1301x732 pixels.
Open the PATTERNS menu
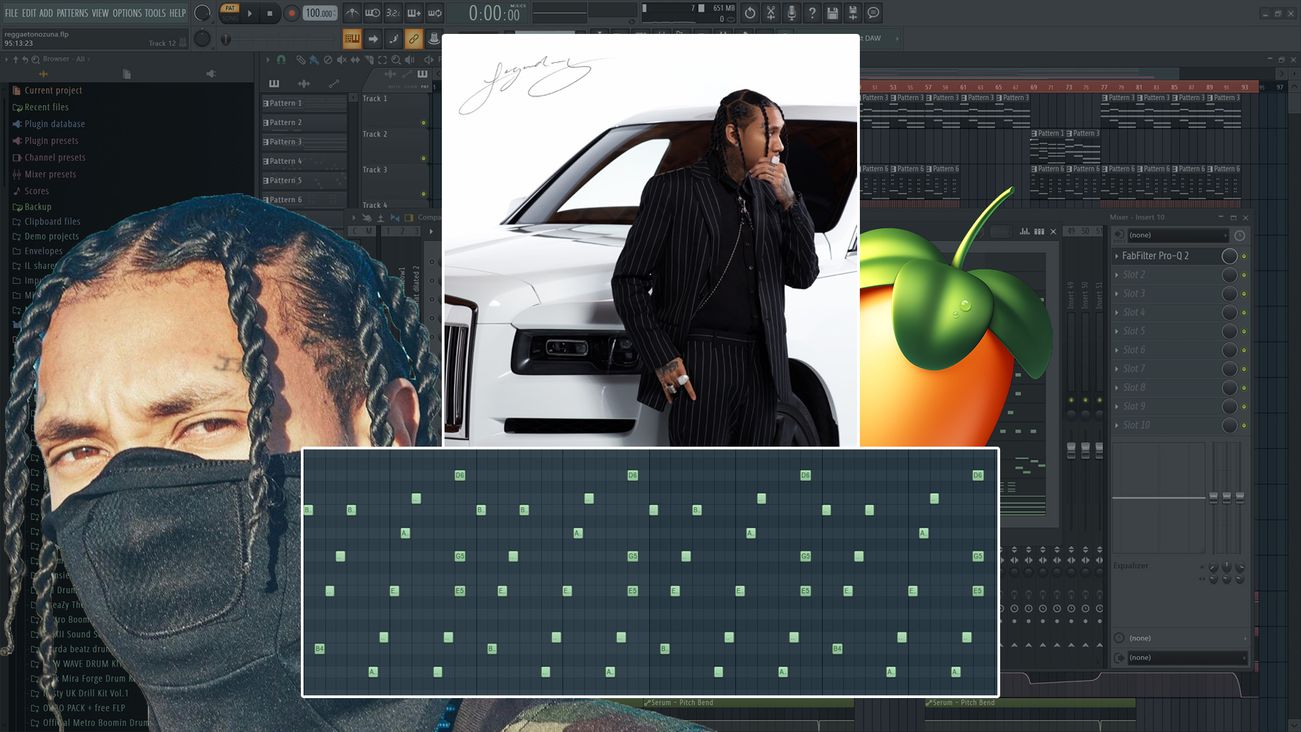72,13
